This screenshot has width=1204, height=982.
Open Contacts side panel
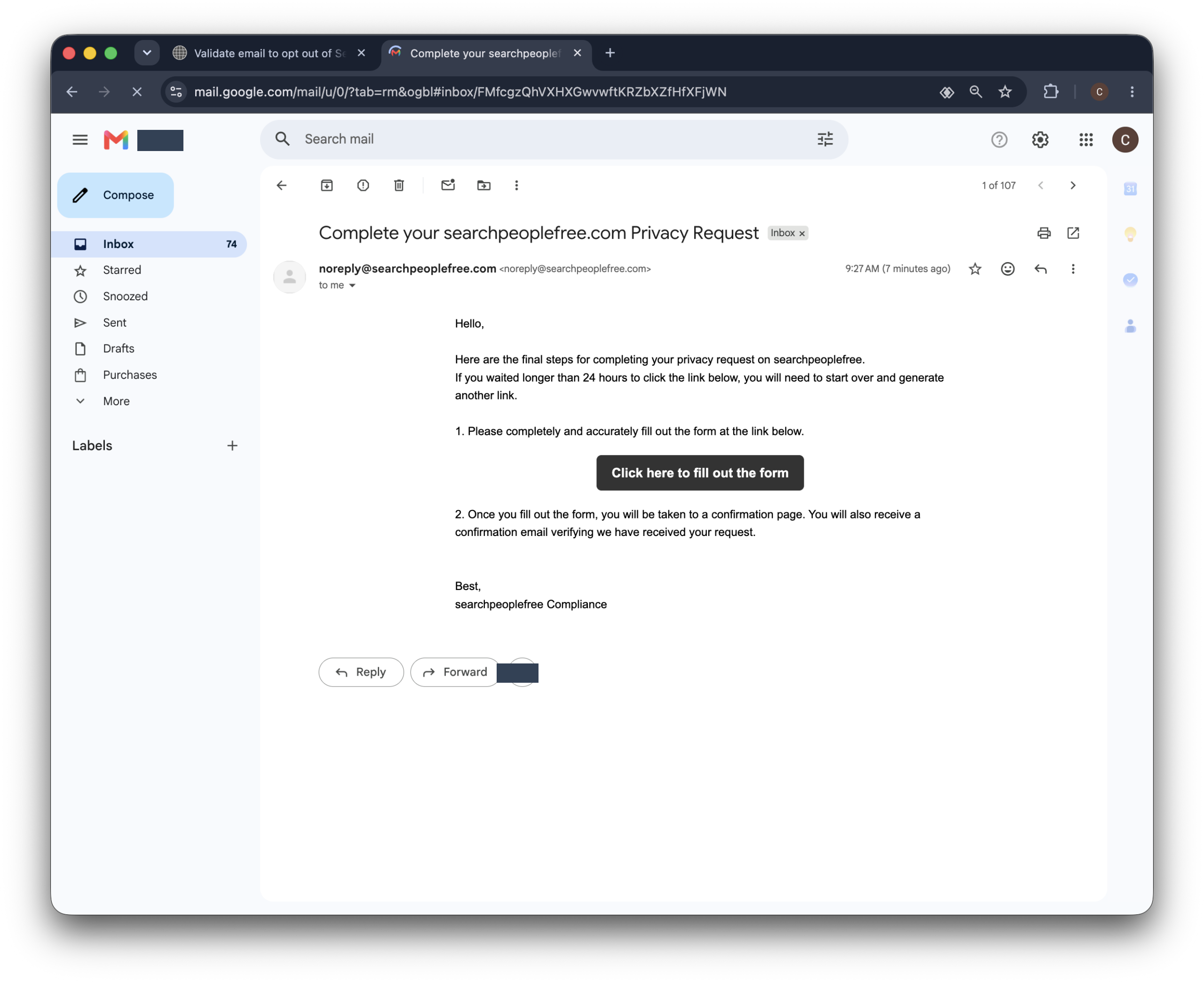[1130, 326]
